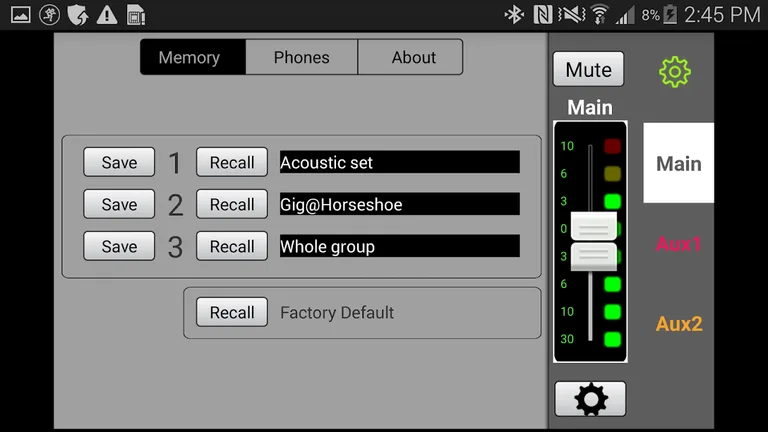Edit the Acoustic set name field

pyautogui.click(x=400, y=162)
